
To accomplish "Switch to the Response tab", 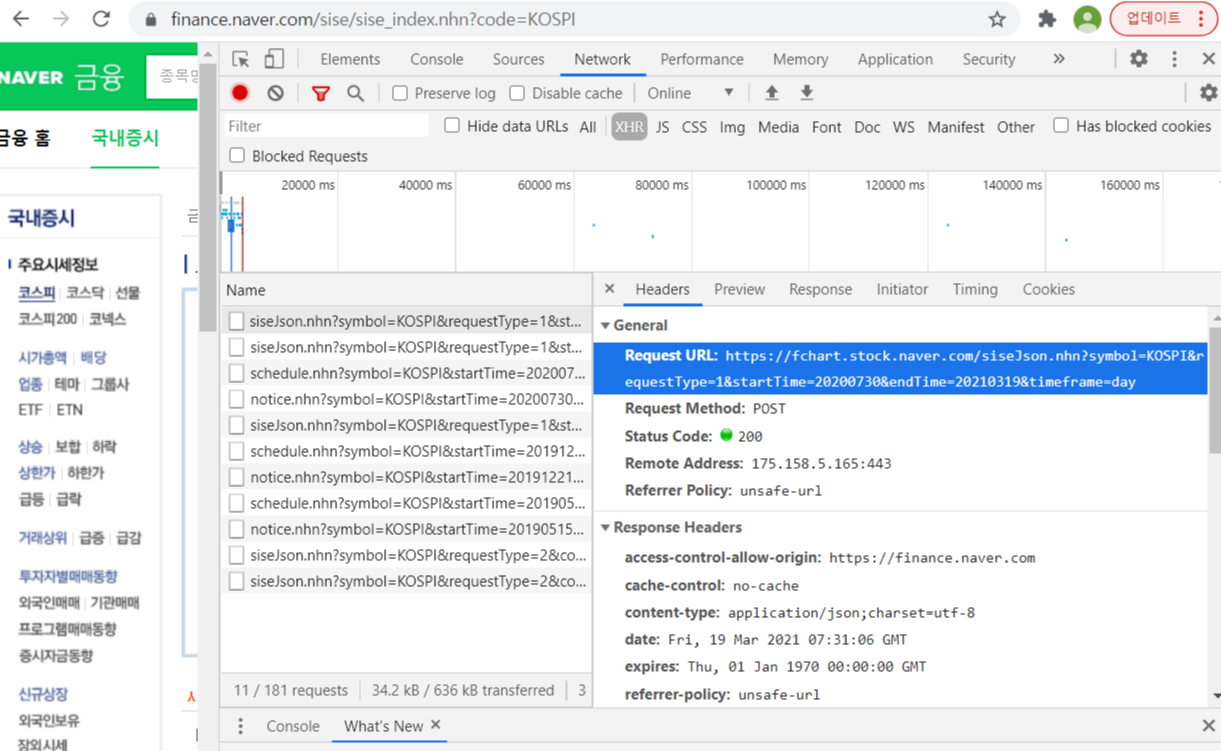I will 820,289.
